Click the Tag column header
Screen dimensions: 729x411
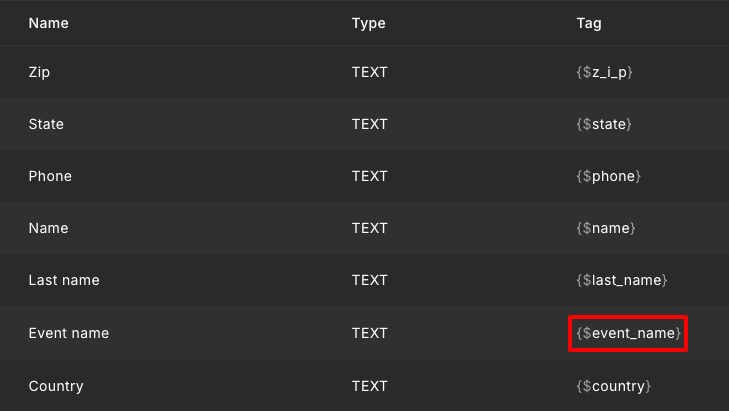pos(589,23)
